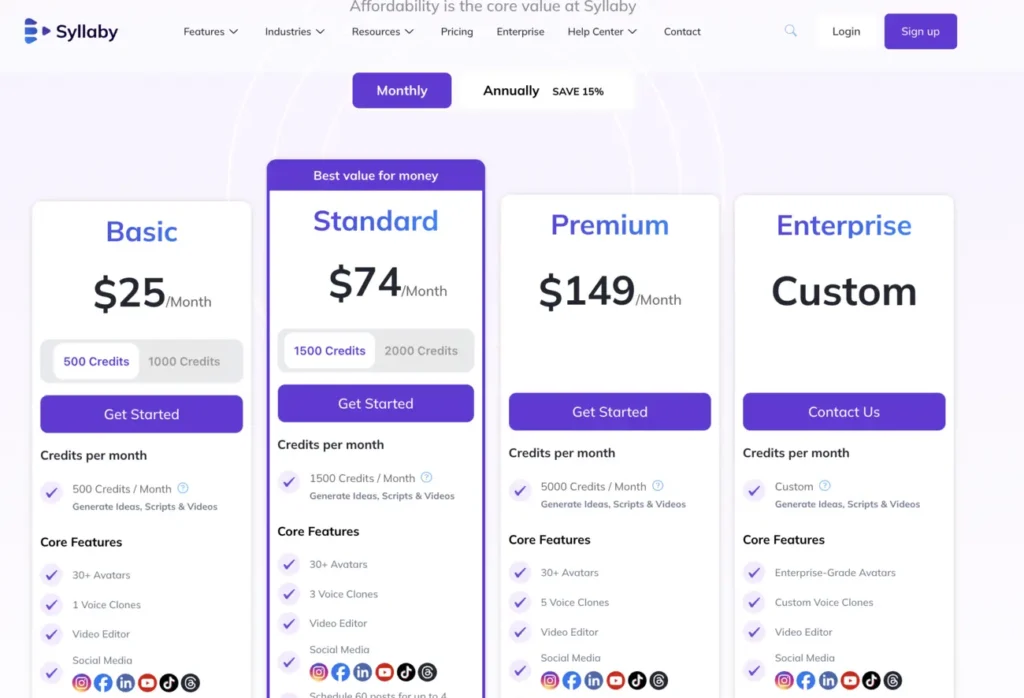Click the search icon in the navigation bar
The image size is (1024, 698).
[790, 31]
